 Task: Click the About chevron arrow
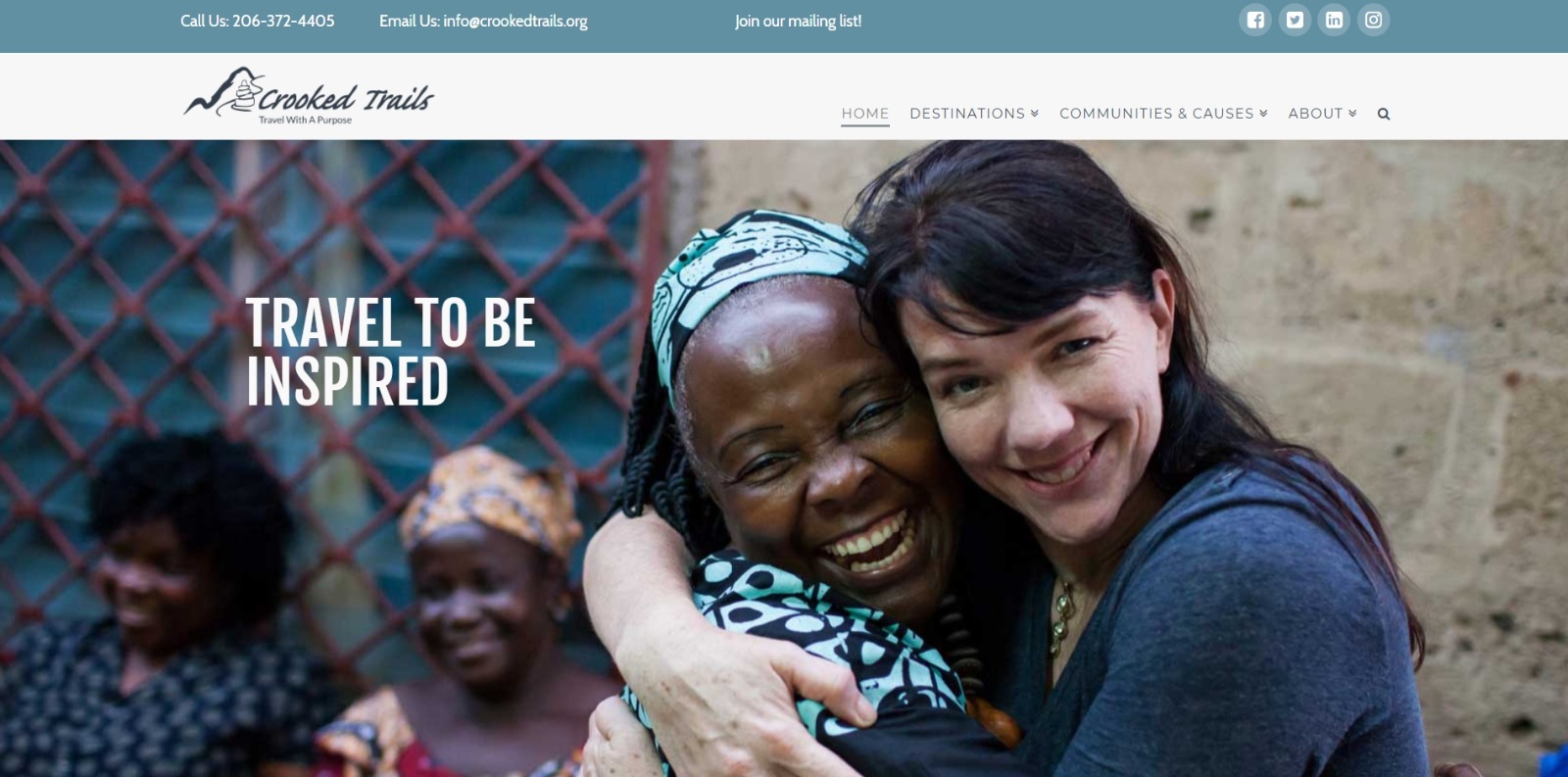pyautogui.click(x=1352, y=114)
